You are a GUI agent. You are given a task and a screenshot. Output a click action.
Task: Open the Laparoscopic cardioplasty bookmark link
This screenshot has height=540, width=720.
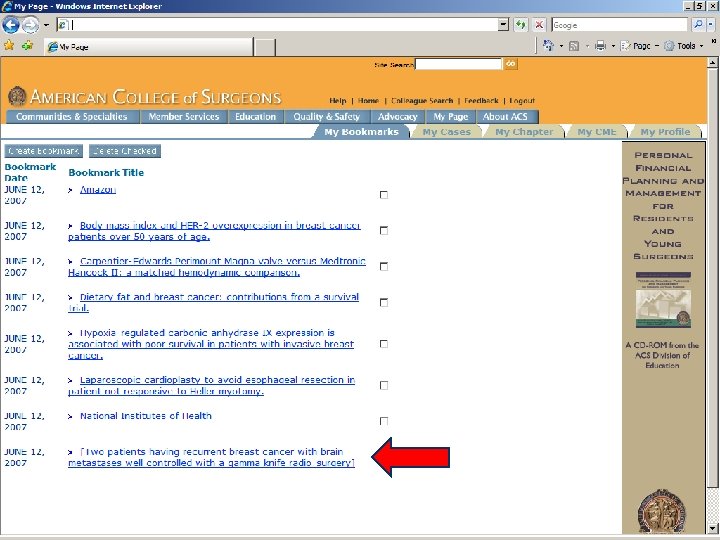(x=211, y=386)
